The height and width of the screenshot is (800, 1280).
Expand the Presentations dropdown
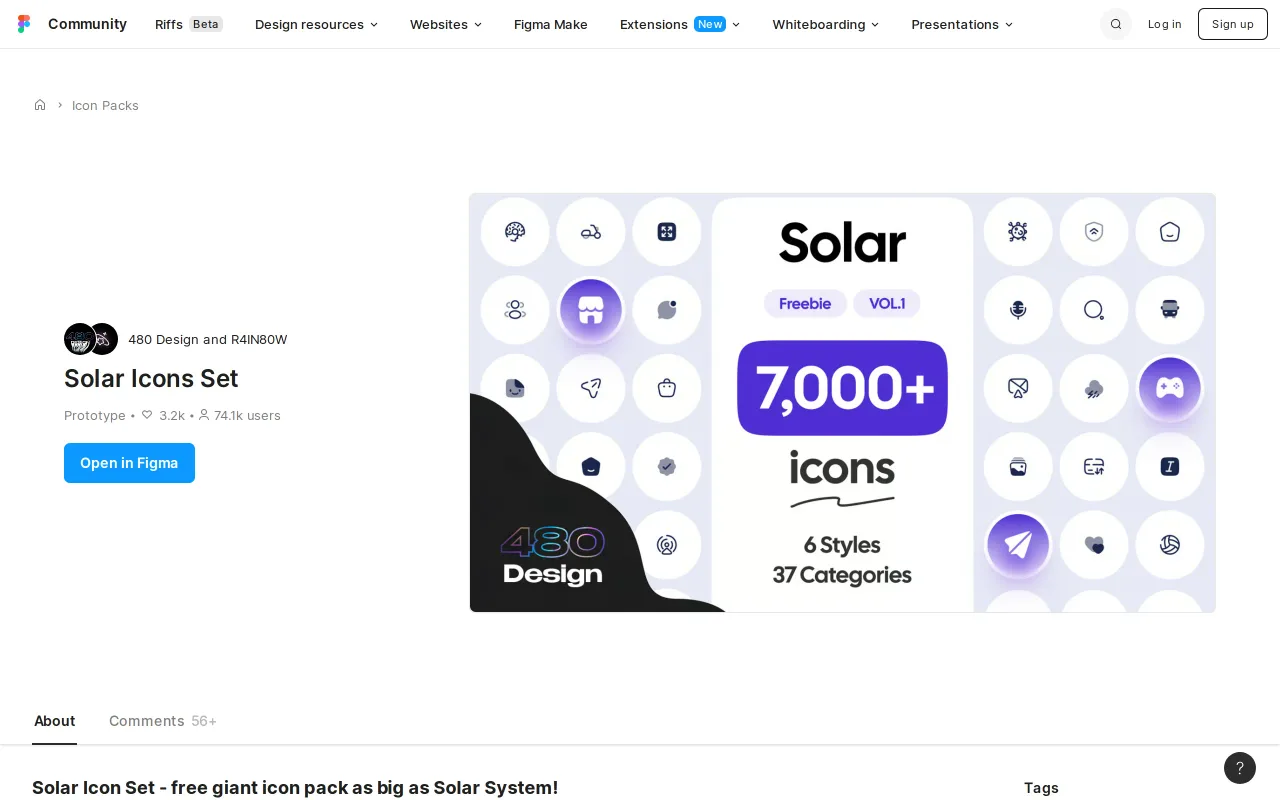click(x=962, y=24)
